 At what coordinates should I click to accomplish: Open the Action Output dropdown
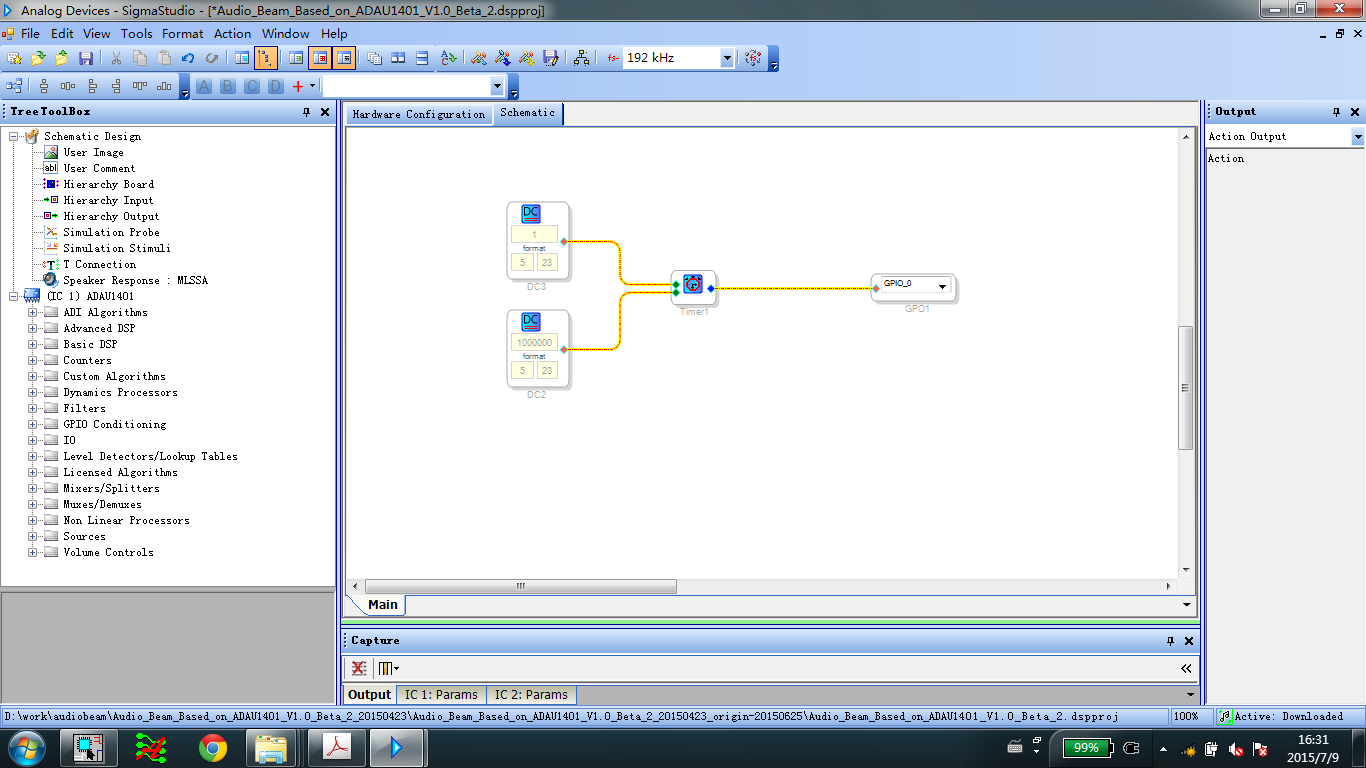1357,137
